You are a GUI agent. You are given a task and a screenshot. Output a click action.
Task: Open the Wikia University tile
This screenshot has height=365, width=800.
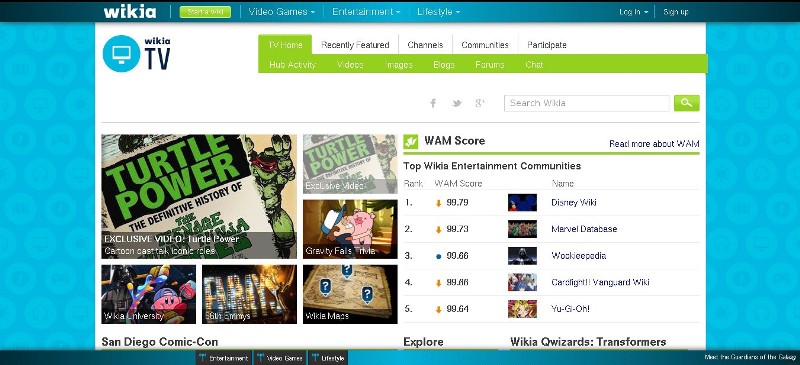pyautogui.click(x=148, y=294)
